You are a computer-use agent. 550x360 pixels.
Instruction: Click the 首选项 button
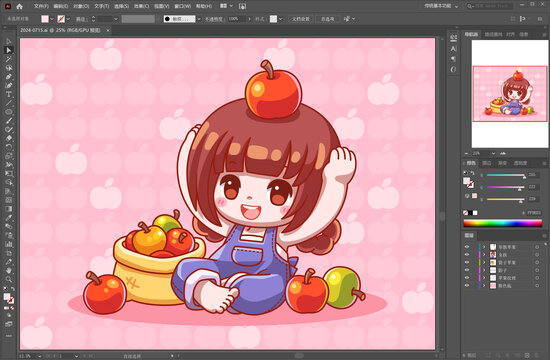pyautogui.click(x=328, y=19)
